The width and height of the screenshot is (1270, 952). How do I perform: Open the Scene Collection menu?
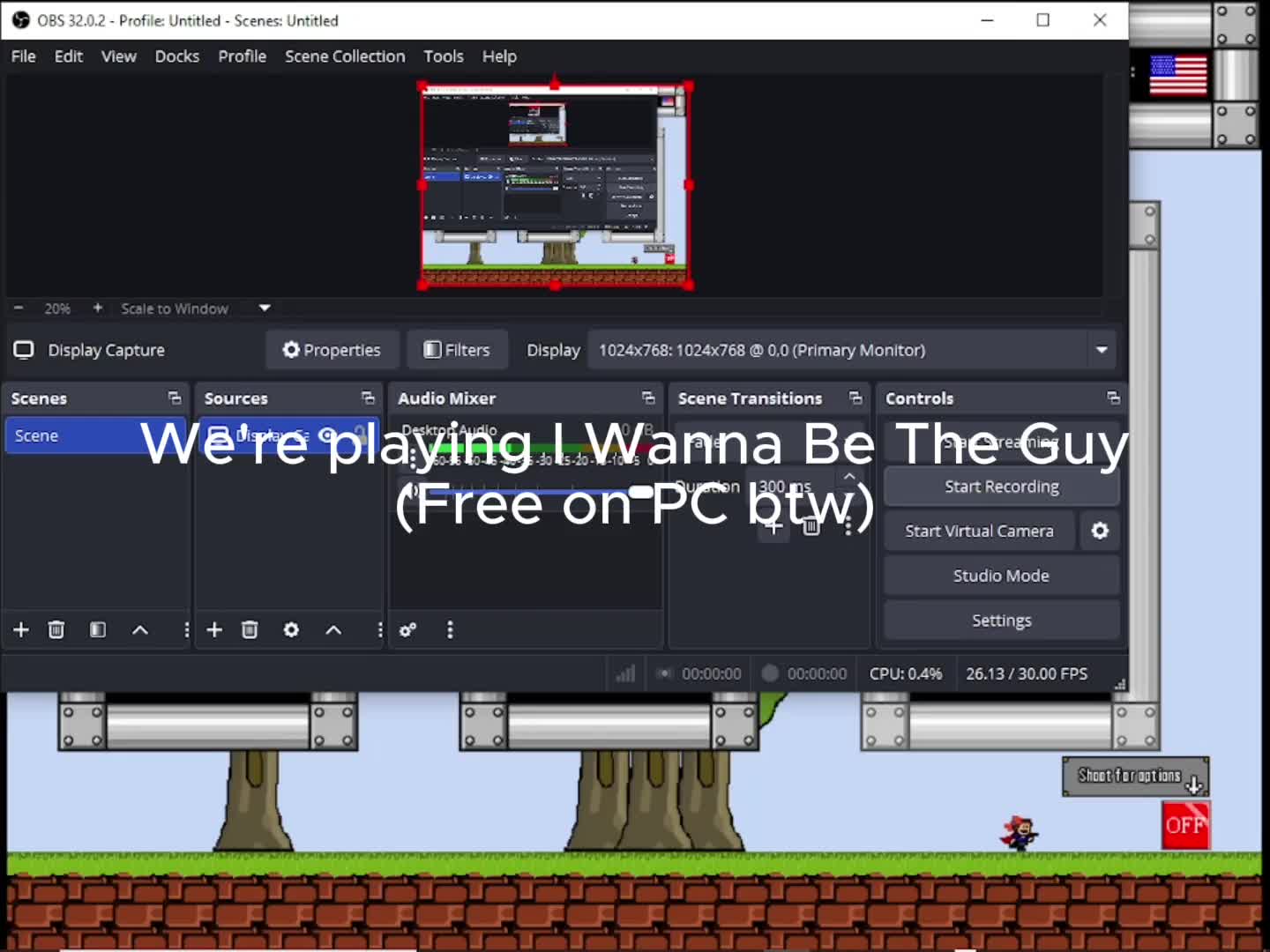point(345,56)
